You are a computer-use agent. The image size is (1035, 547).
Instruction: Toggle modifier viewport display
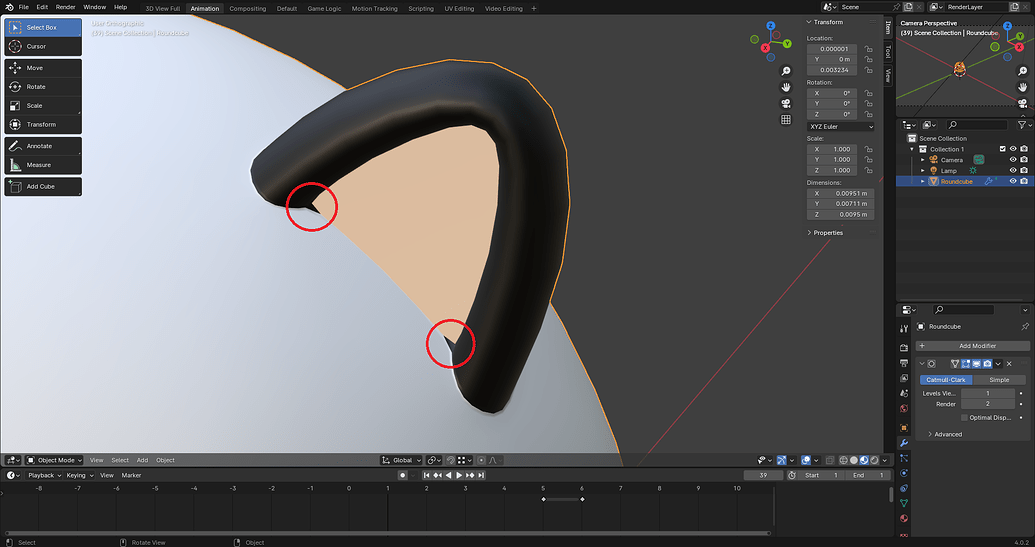[977, 364]
